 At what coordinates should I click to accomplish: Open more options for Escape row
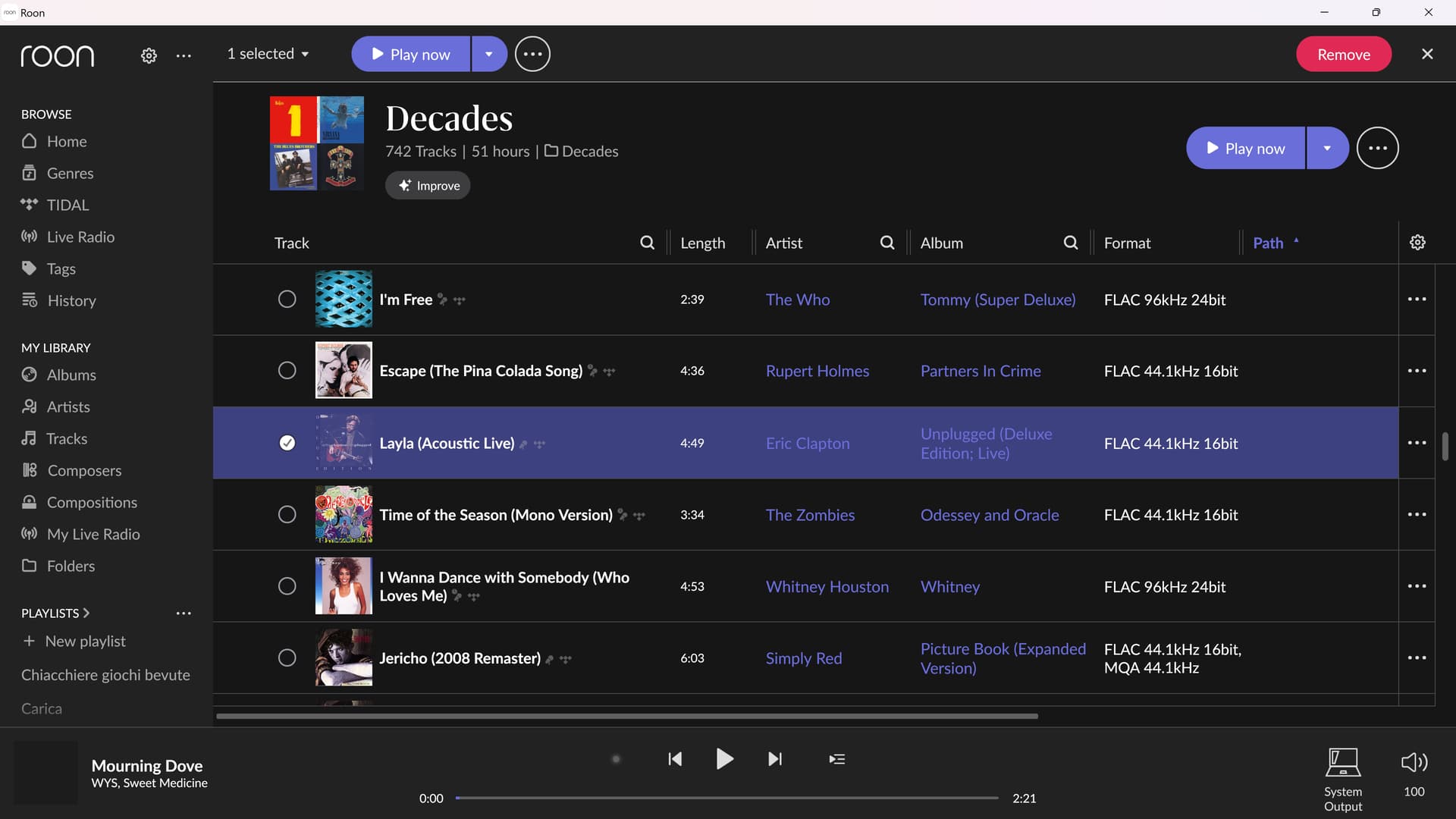click(1417, 371)
